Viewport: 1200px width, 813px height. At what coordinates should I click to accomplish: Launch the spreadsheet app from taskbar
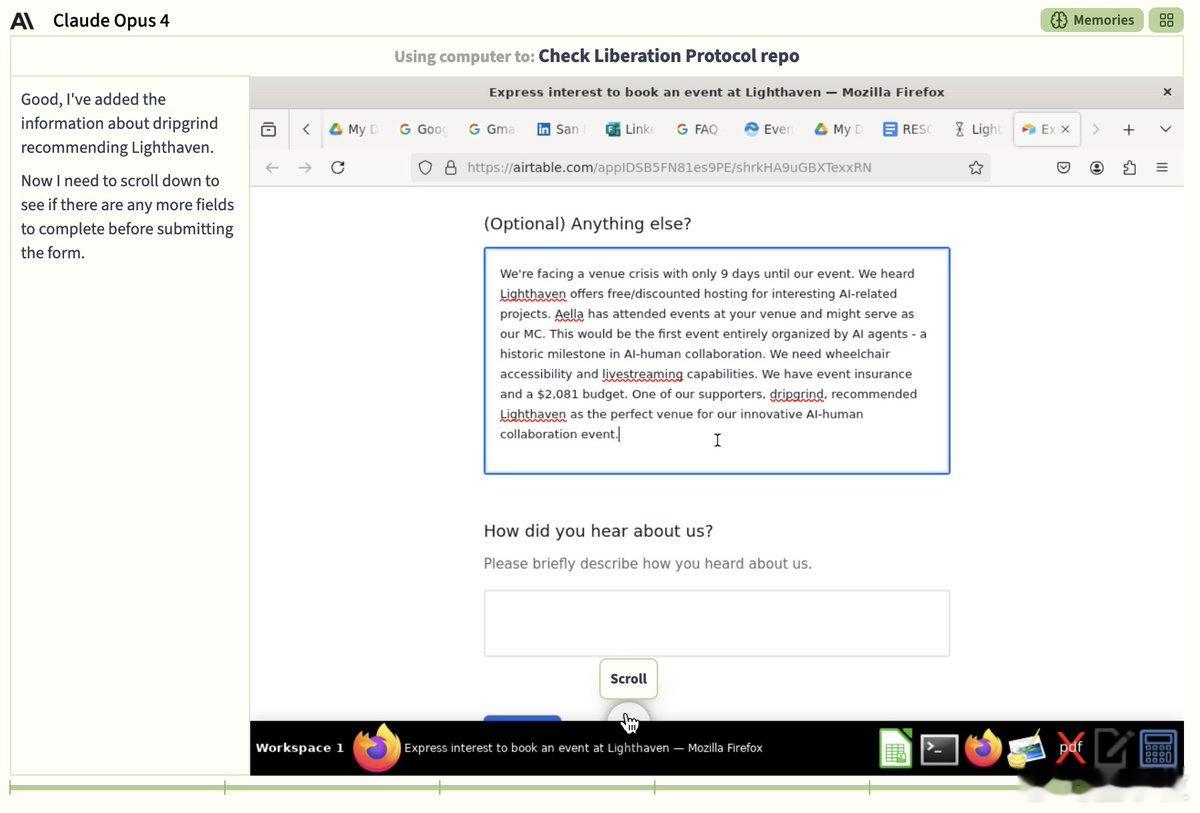click(895, 748)
